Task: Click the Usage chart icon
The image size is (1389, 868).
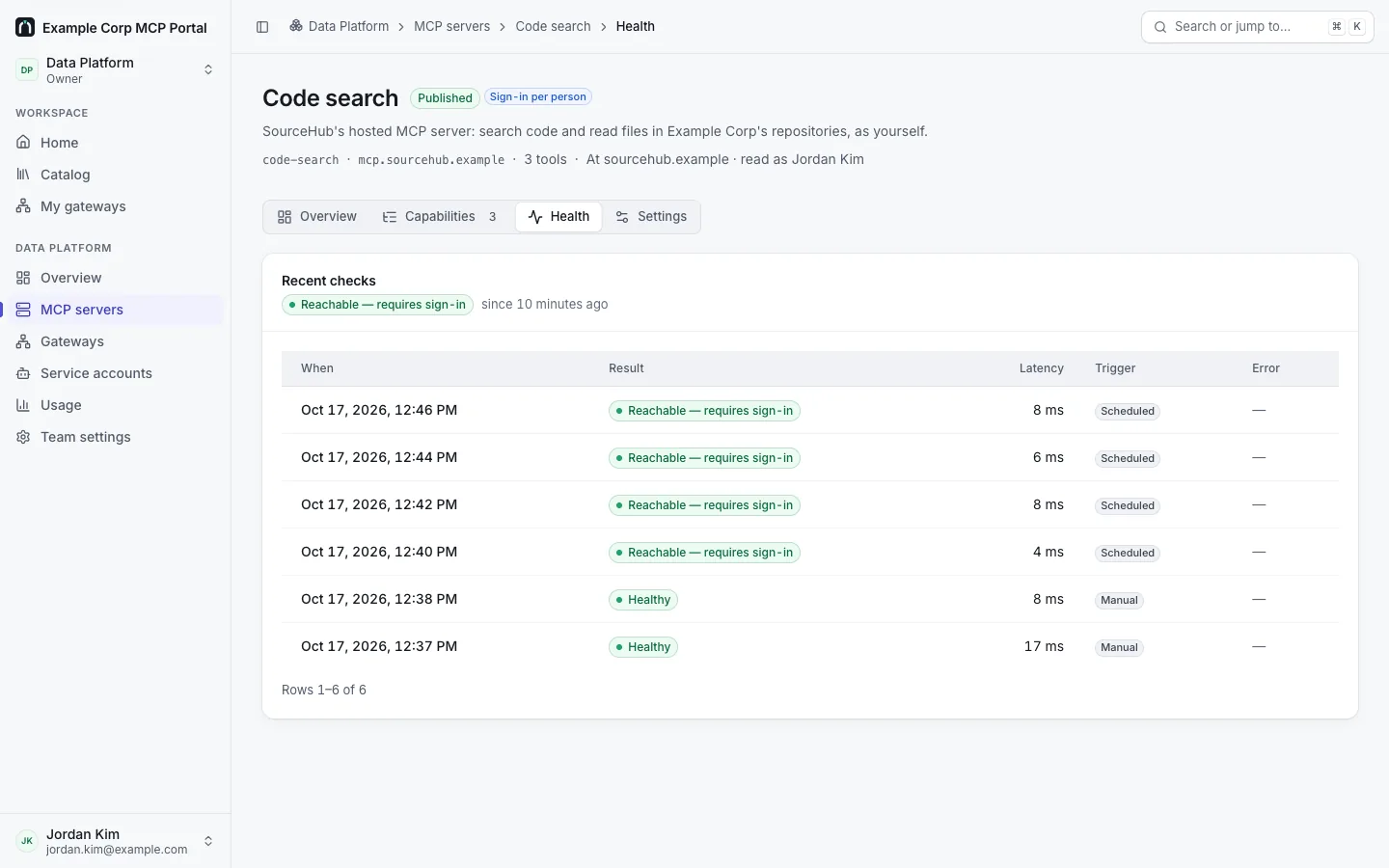Action: point(23,405)
